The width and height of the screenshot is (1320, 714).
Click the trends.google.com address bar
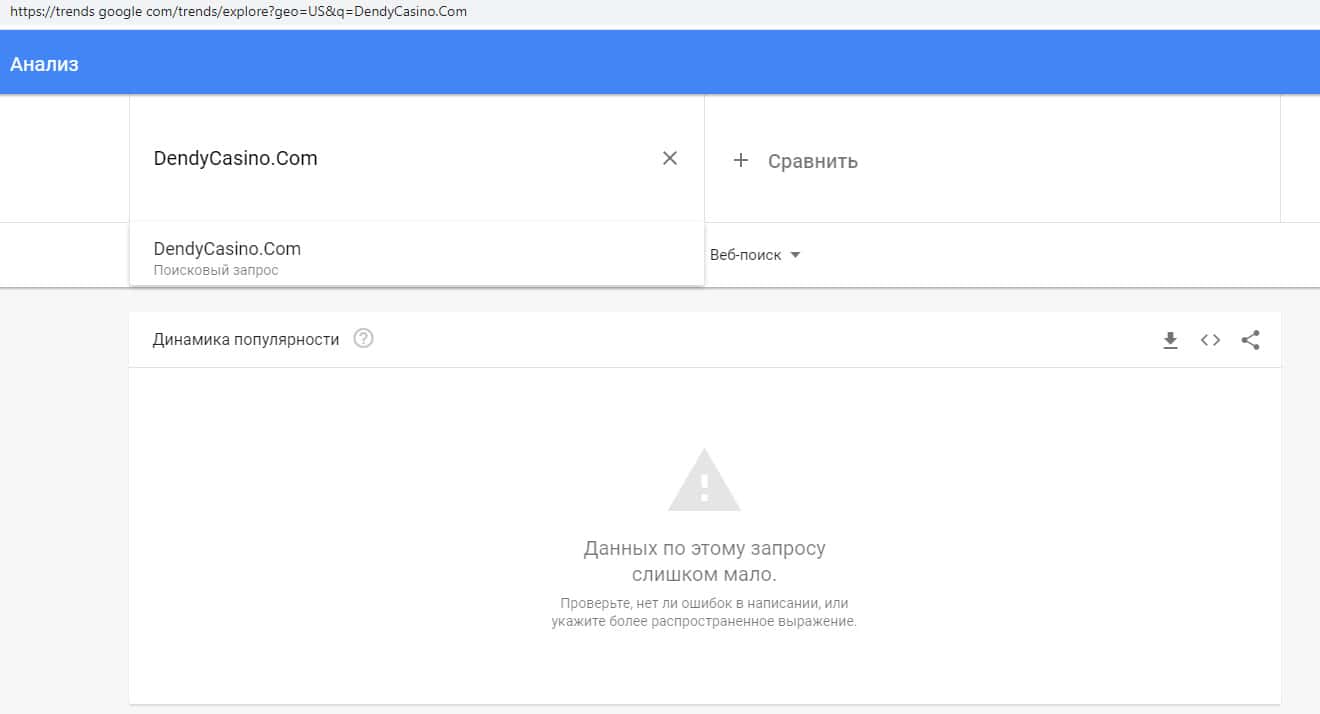point(238,12)
